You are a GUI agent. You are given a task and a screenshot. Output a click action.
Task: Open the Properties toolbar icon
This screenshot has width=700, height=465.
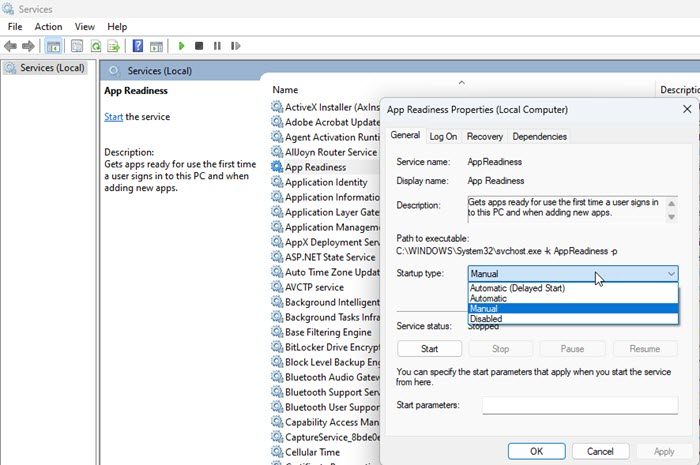pos(77,46)
